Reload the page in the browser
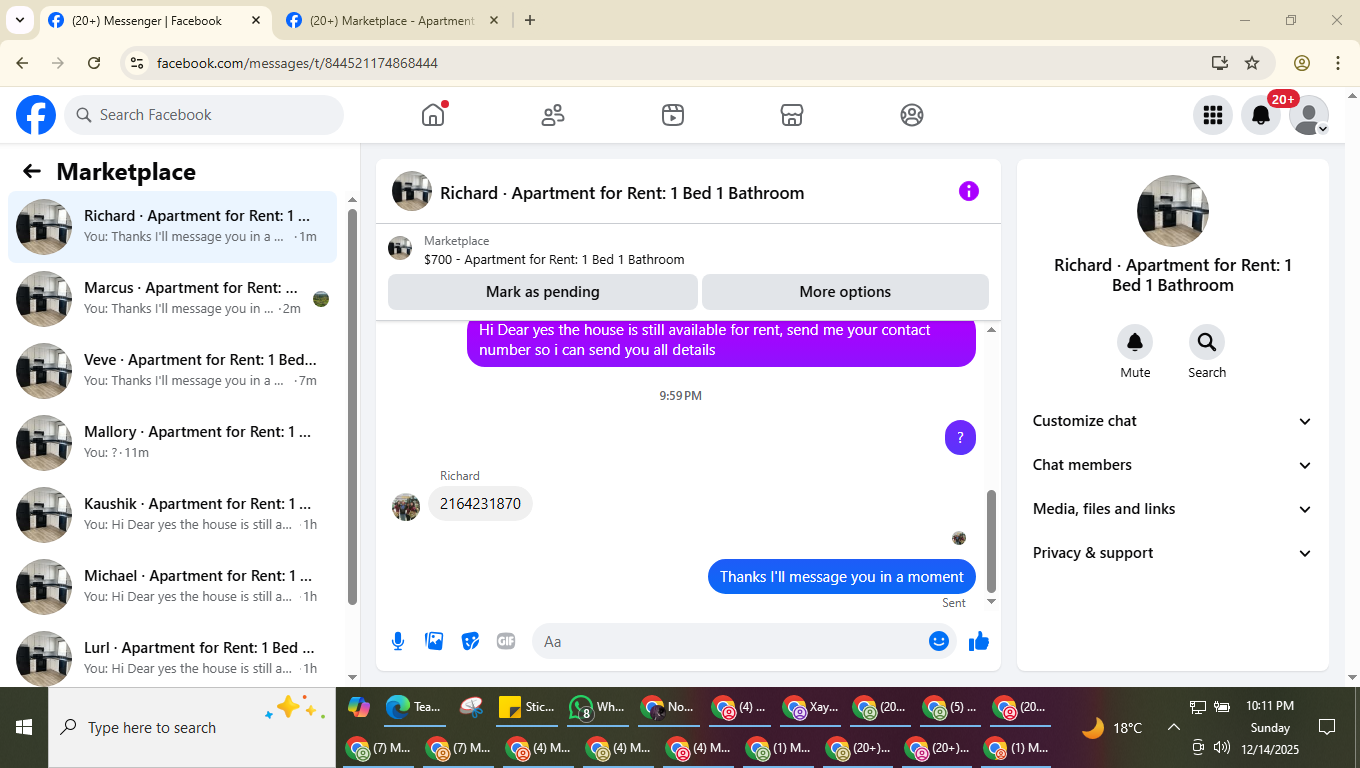The image size is (1360, 768). coord(94,63)
